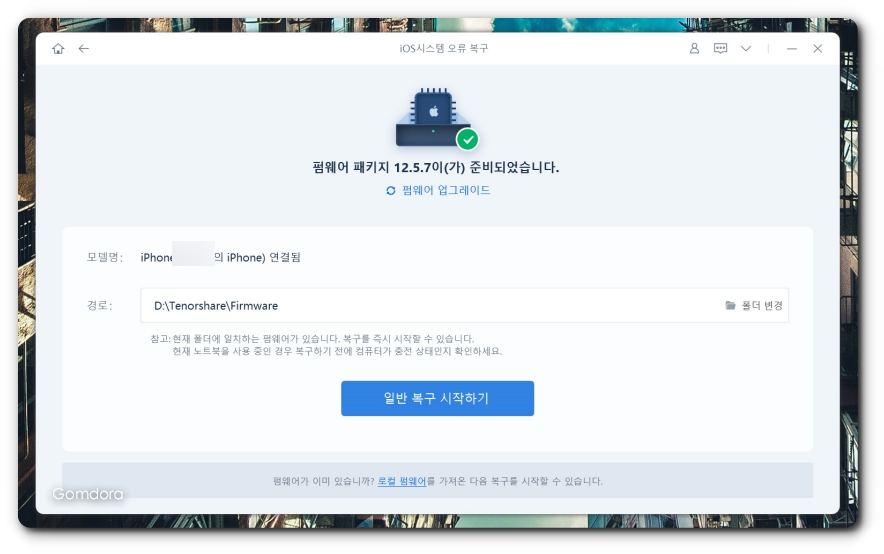Close the iOS repair window
The width and height of the screenshot is (884, 554).
817,49
